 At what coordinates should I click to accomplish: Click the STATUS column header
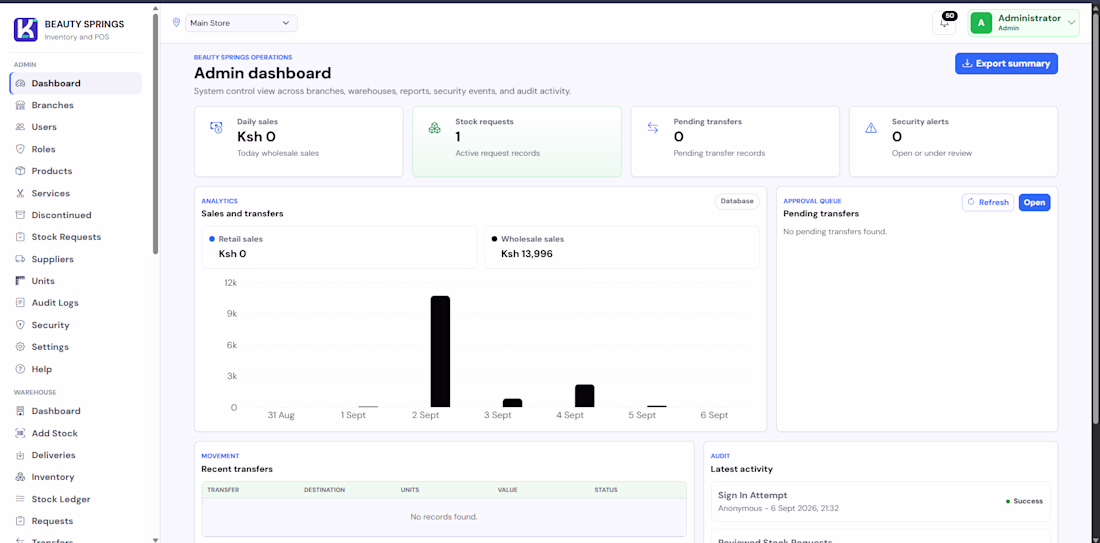606,490
